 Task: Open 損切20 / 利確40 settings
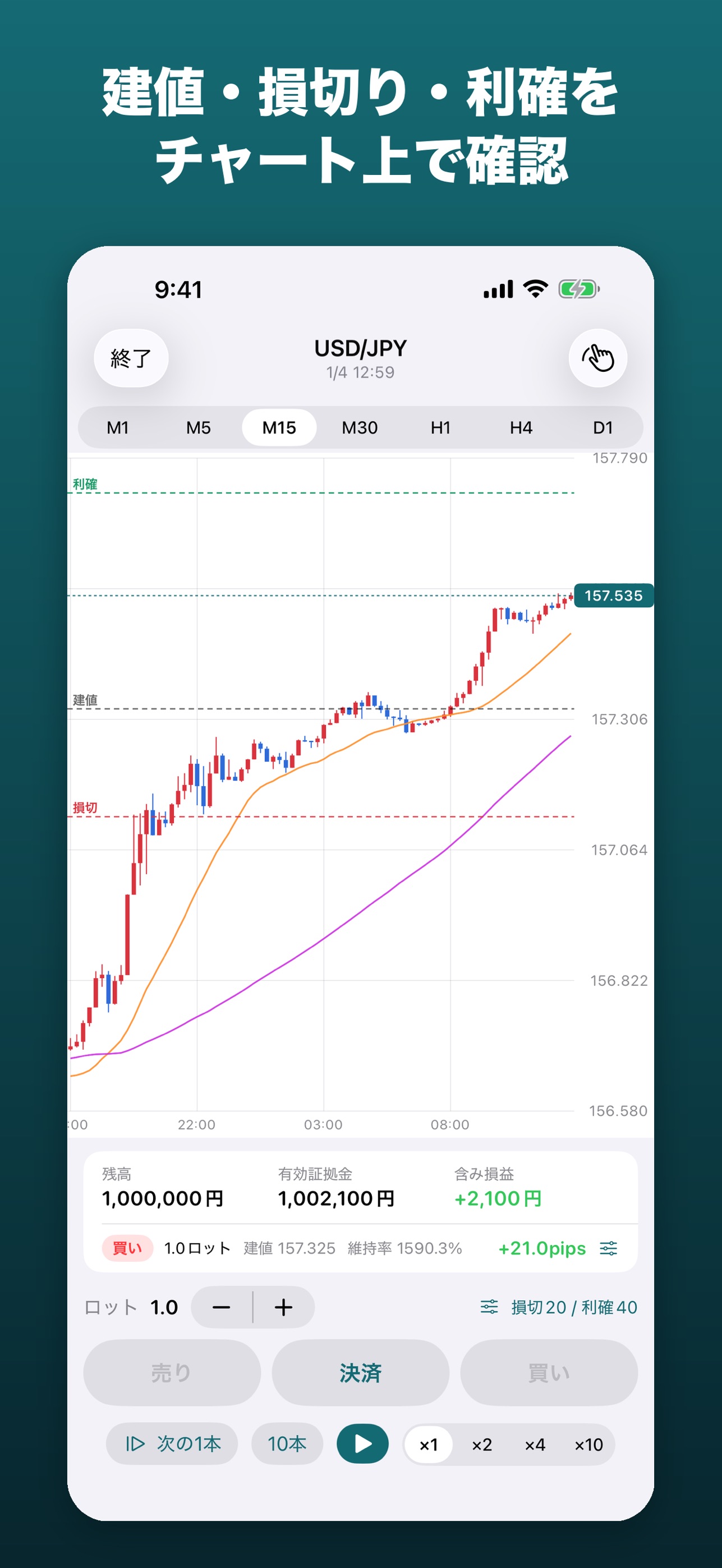click(x=559, y=1307)
